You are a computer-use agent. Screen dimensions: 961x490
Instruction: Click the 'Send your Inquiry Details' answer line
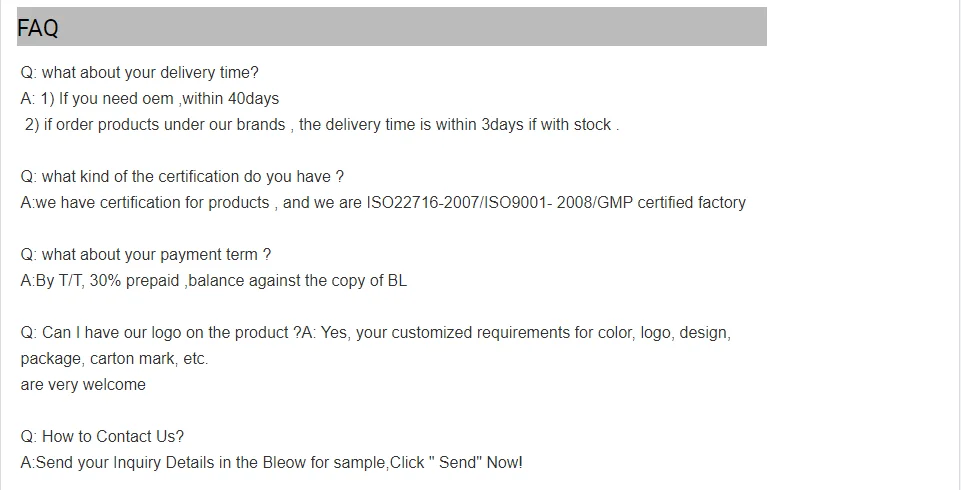point(272,462)
